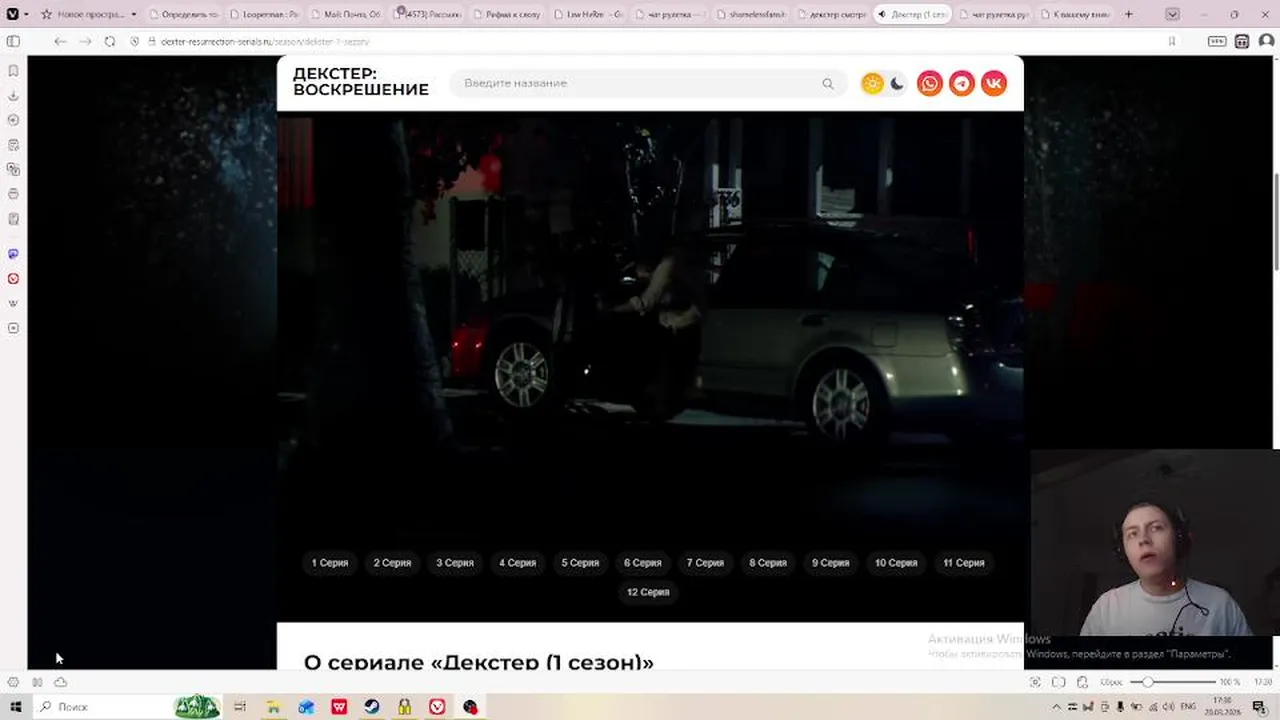This screenshot has height=720, width=1280.
Task: Open sync cloud icon in status bar
Action: click(x=61, y=682)
